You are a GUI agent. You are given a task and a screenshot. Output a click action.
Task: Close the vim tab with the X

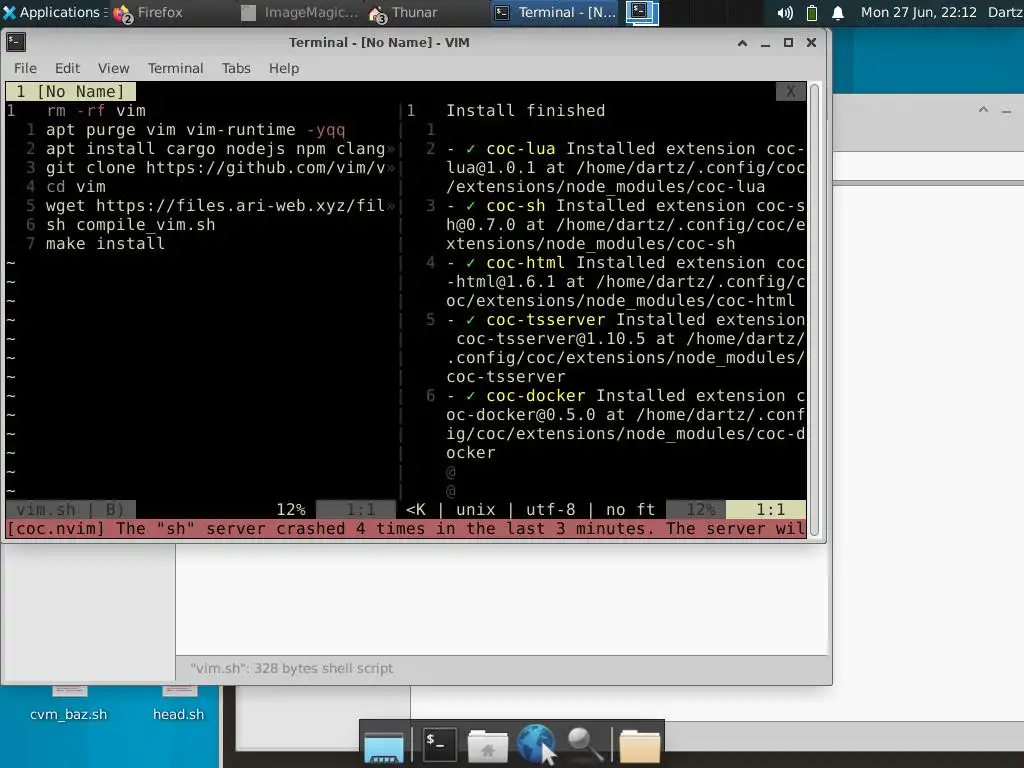click(x=790, y=91)
